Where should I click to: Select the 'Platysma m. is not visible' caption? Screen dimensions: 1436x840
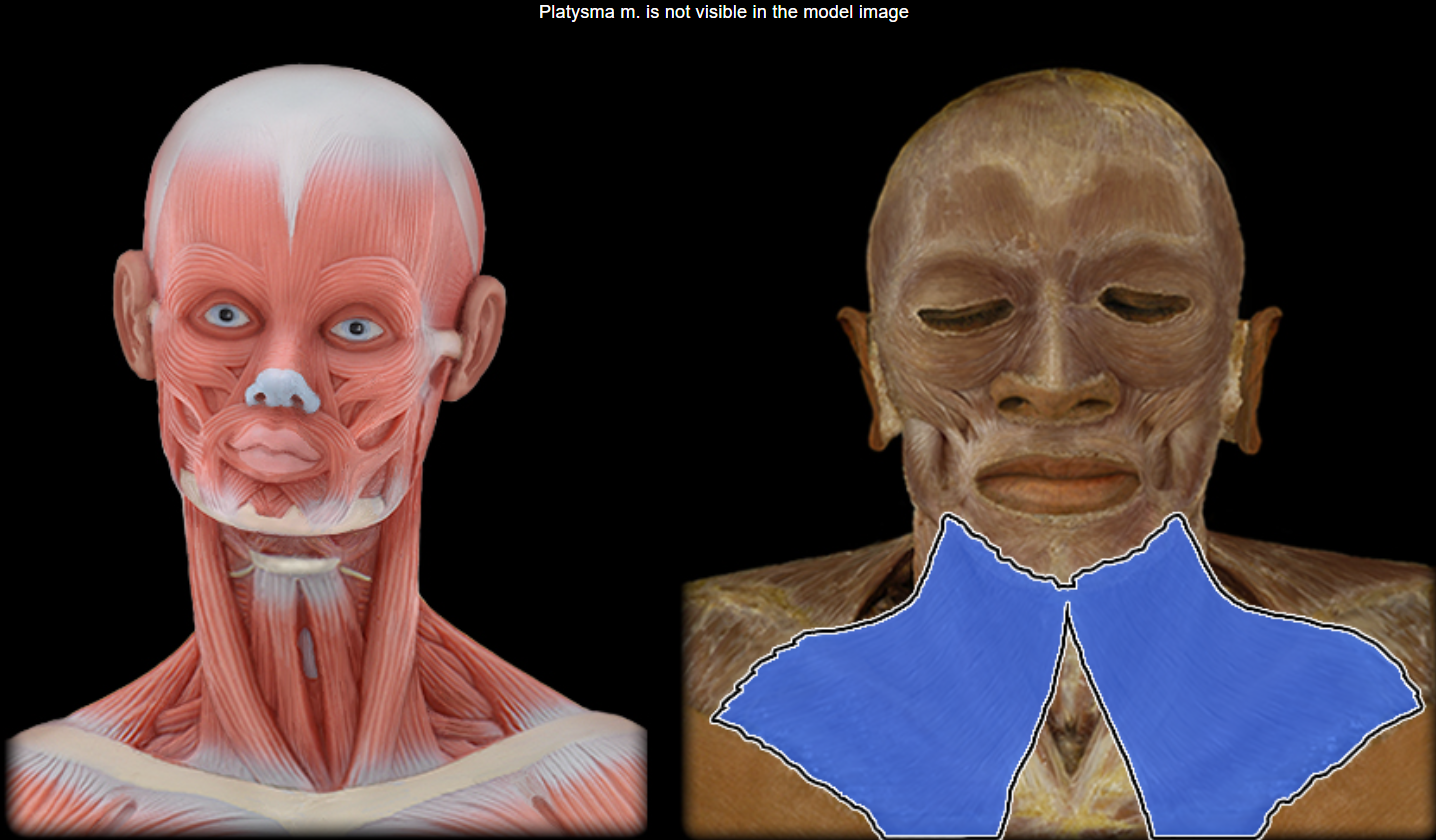tap(723, 13)
